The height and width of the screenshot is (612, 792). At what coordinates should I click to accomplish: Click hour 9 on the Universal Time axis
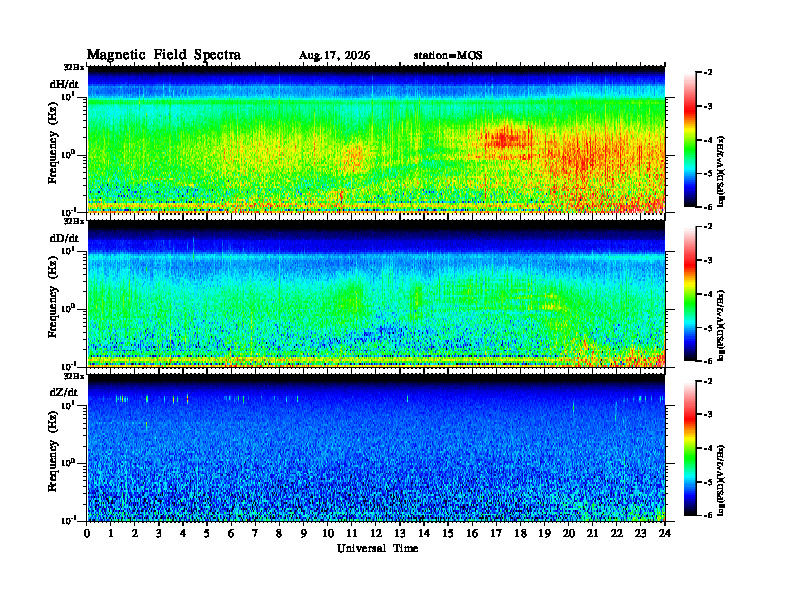click(x=304, y=533)
